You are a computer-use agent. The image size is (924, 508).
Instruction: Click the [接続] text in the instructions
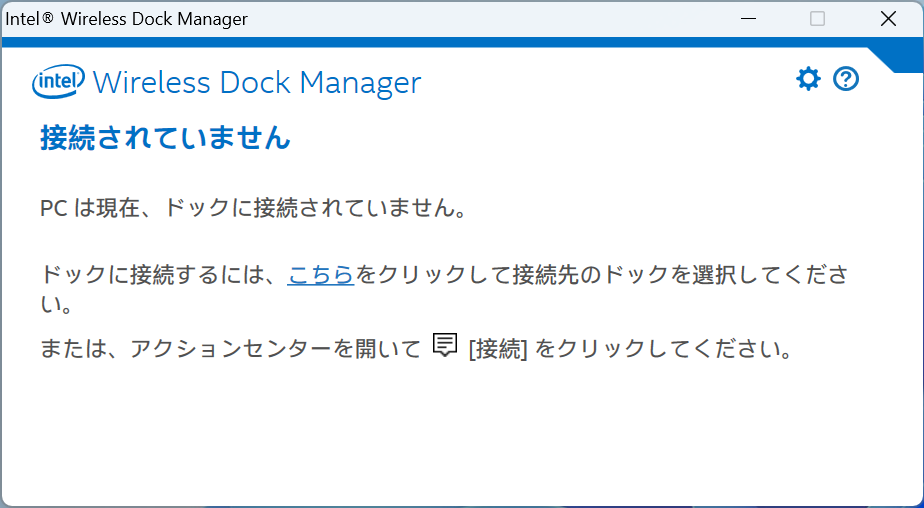pos(497,349)
